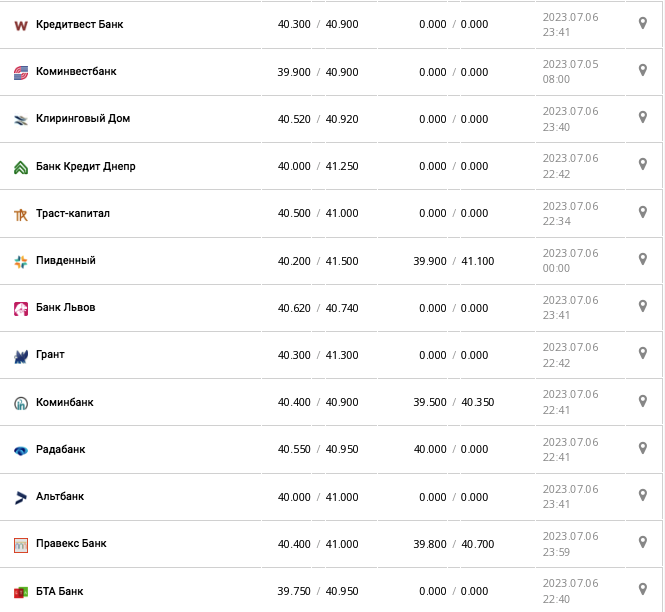Open map pin for Коминбанк
The width and height of the screenshot is (665, 612).
click(643, 400)
